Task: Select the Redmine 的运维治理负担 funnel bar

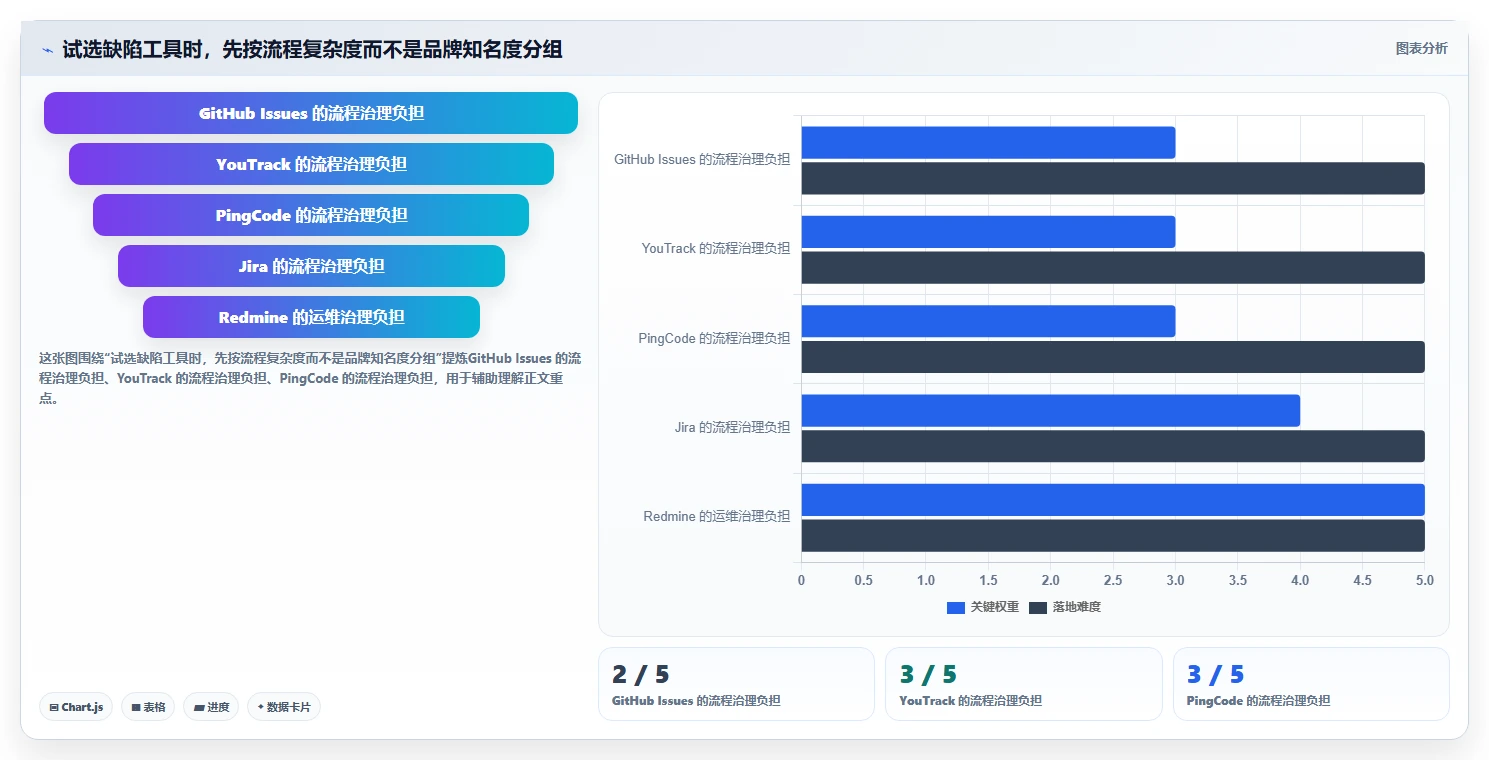Action: (x=311, y=317)
